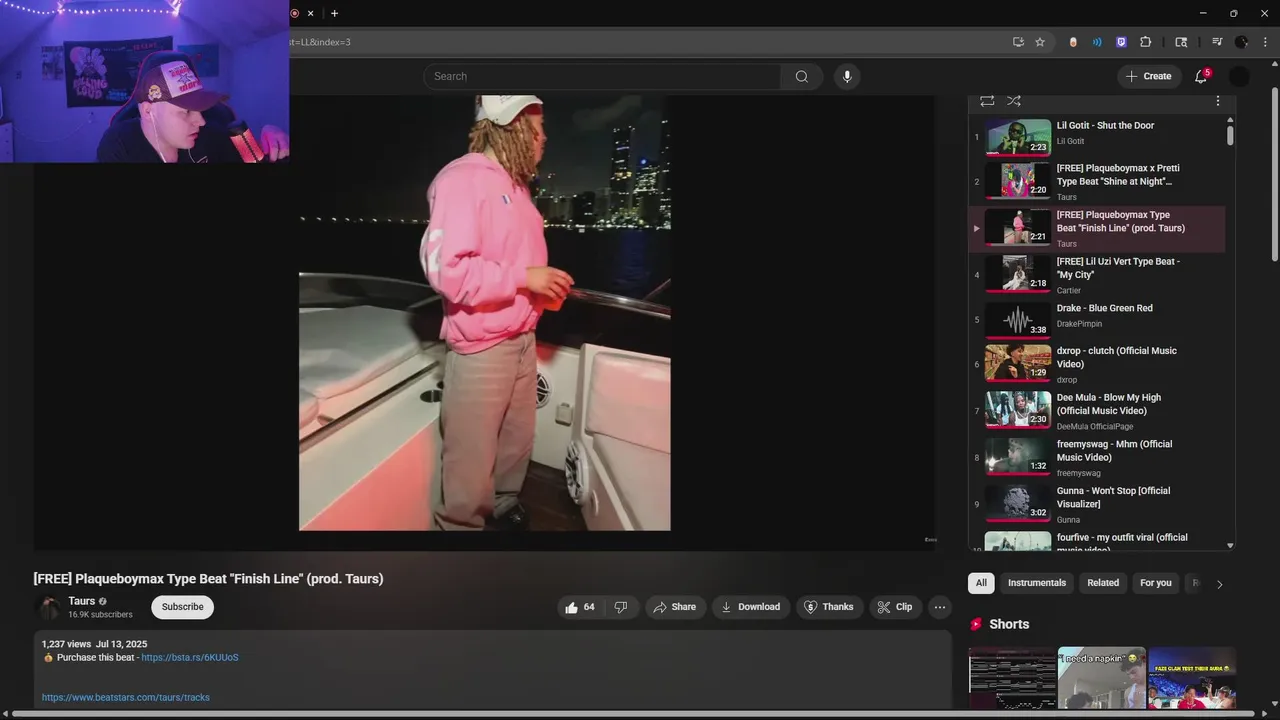This screenshot has width=1280, height=720.
Task: Play Drake - Blue Green Red
Action: pos(1096,320)
